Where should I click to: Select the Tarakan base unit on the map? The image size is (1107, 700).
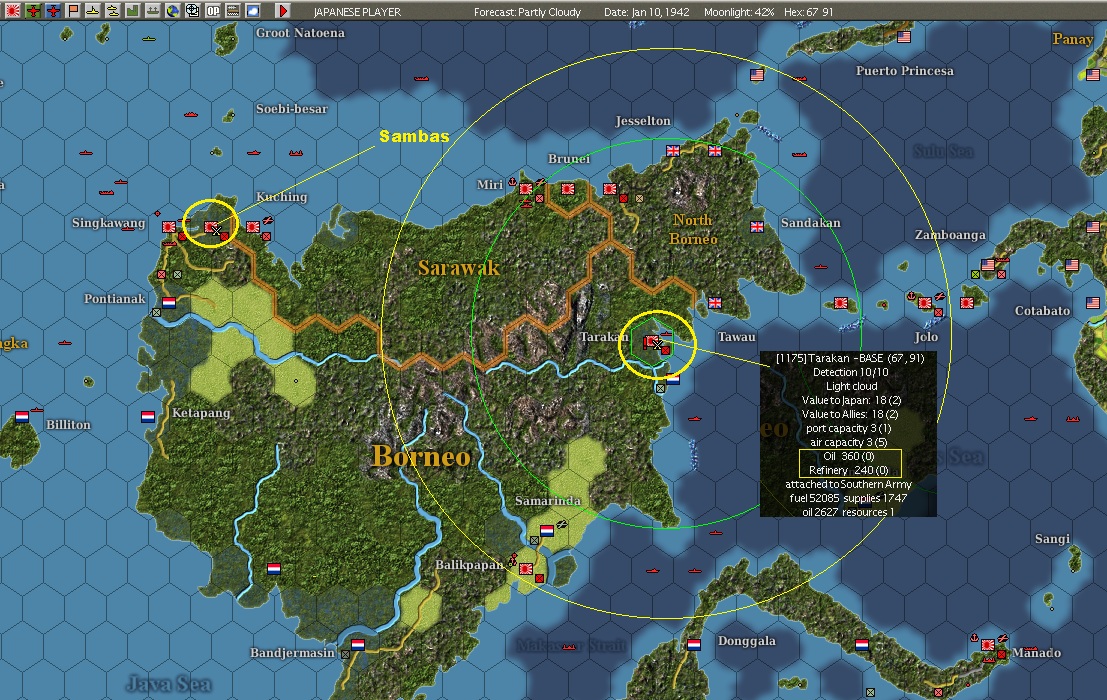click(x=650, y=342)
